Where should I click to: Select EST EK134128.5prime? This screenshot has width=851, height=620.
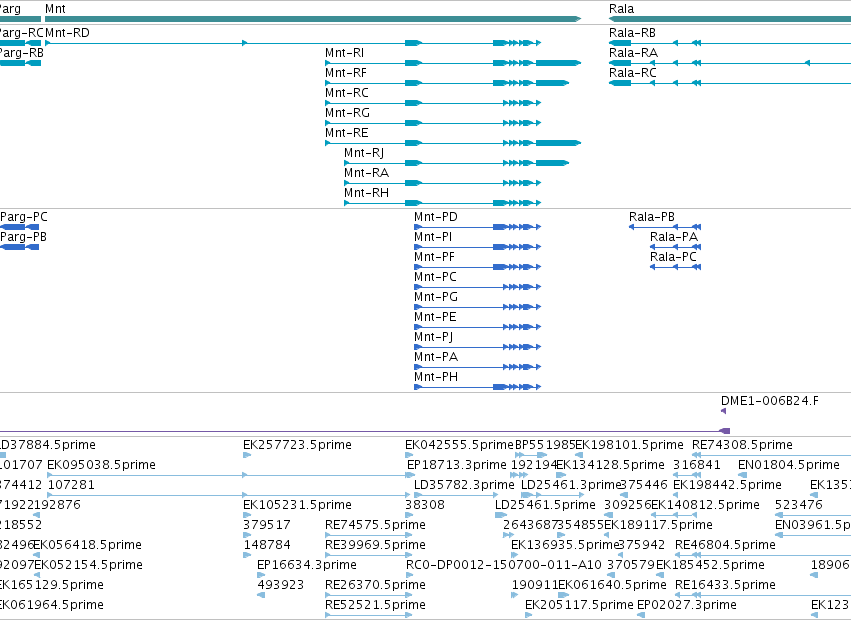tap(611, 465)
